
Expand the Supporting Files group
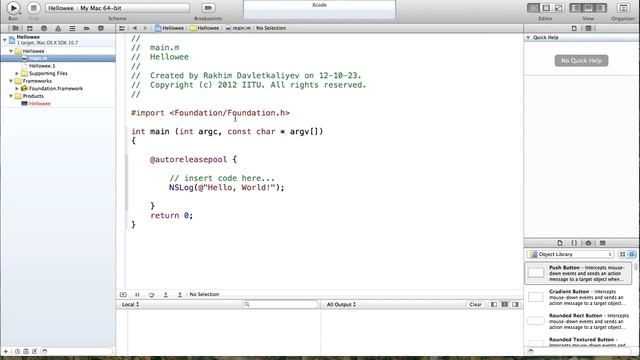click(17, 73)
